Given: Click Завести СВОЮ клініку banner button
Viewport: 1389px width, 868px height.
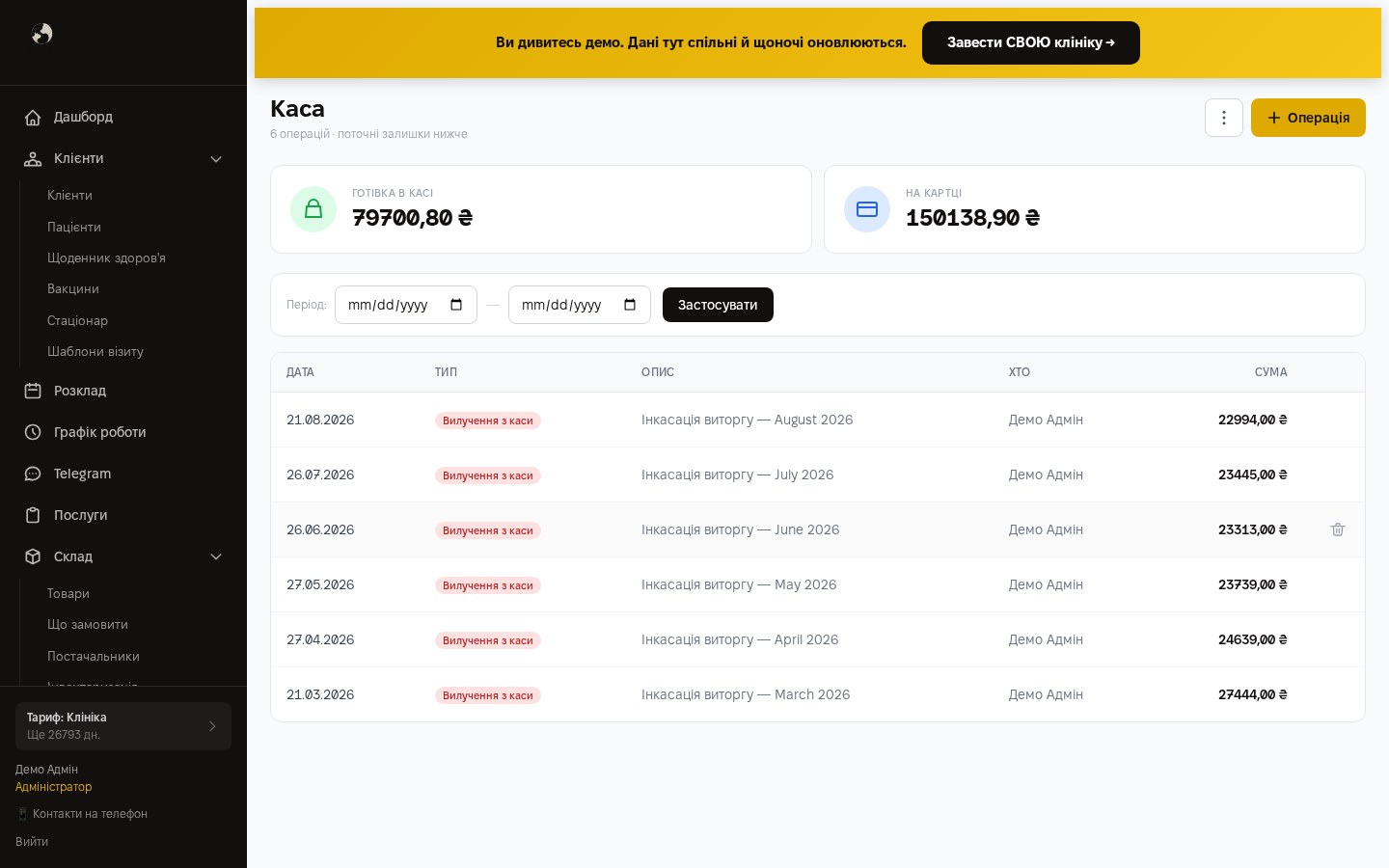Looking at the screenshot, I should 1030,42.
